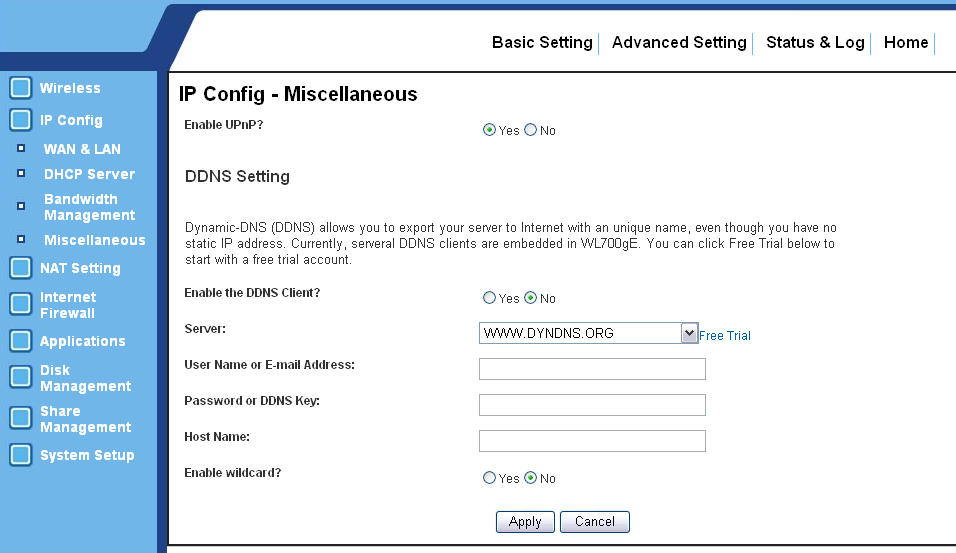Click the Share Management square icon
This screenshot has height=553, width=956.
point(21,418)
